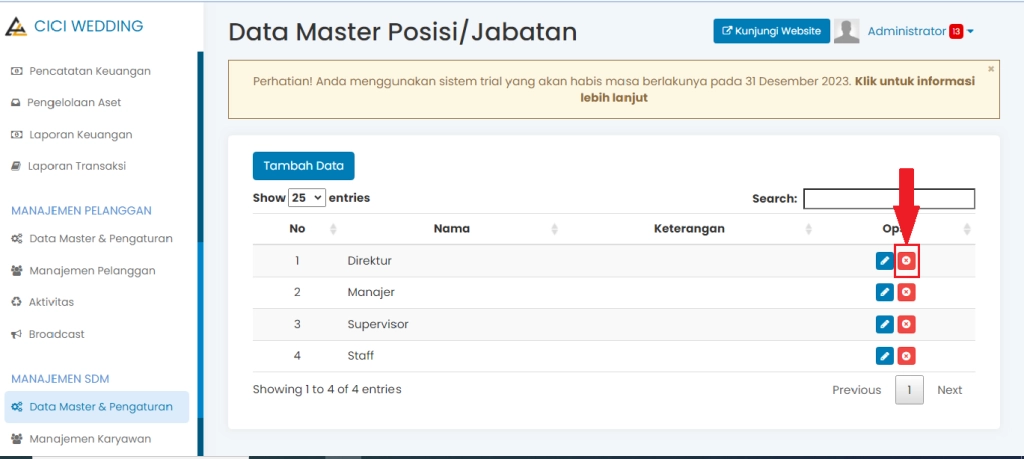
Task: Open Manajemen Karyawan in sidebar
Action: point(81,439)
